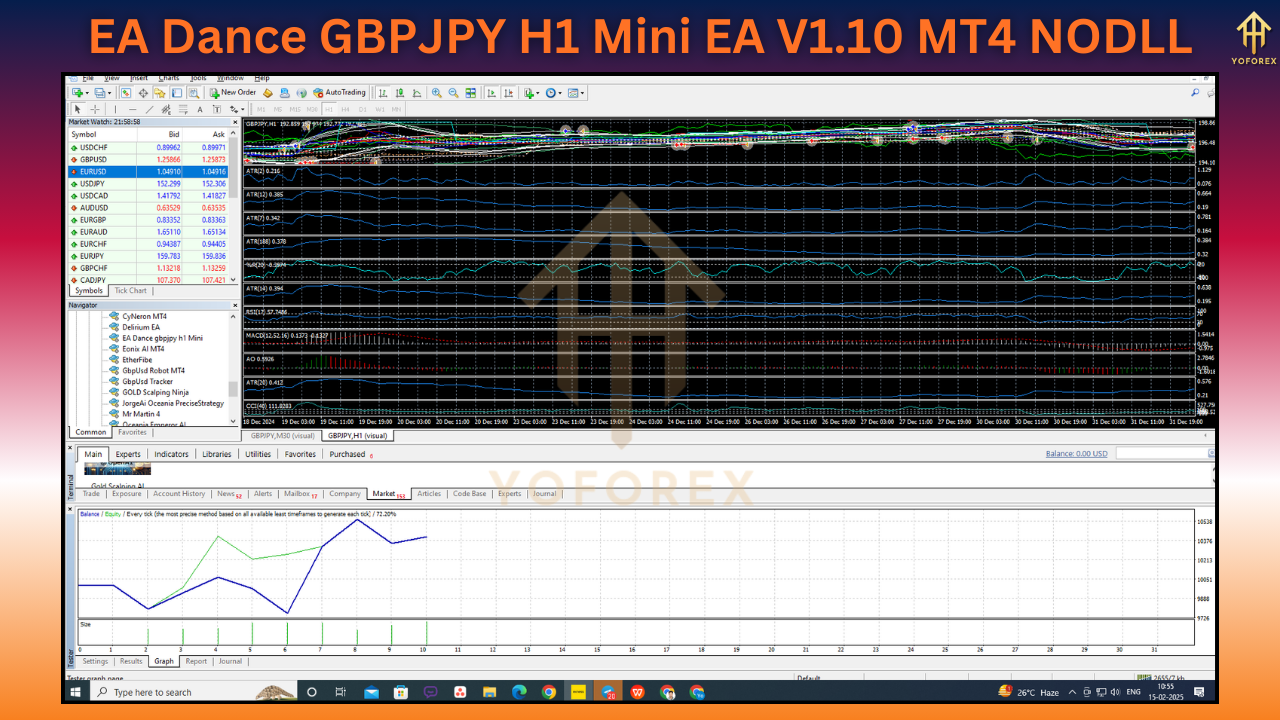
Task: Select the Arrow cursor tool
Action: (78, 110)
